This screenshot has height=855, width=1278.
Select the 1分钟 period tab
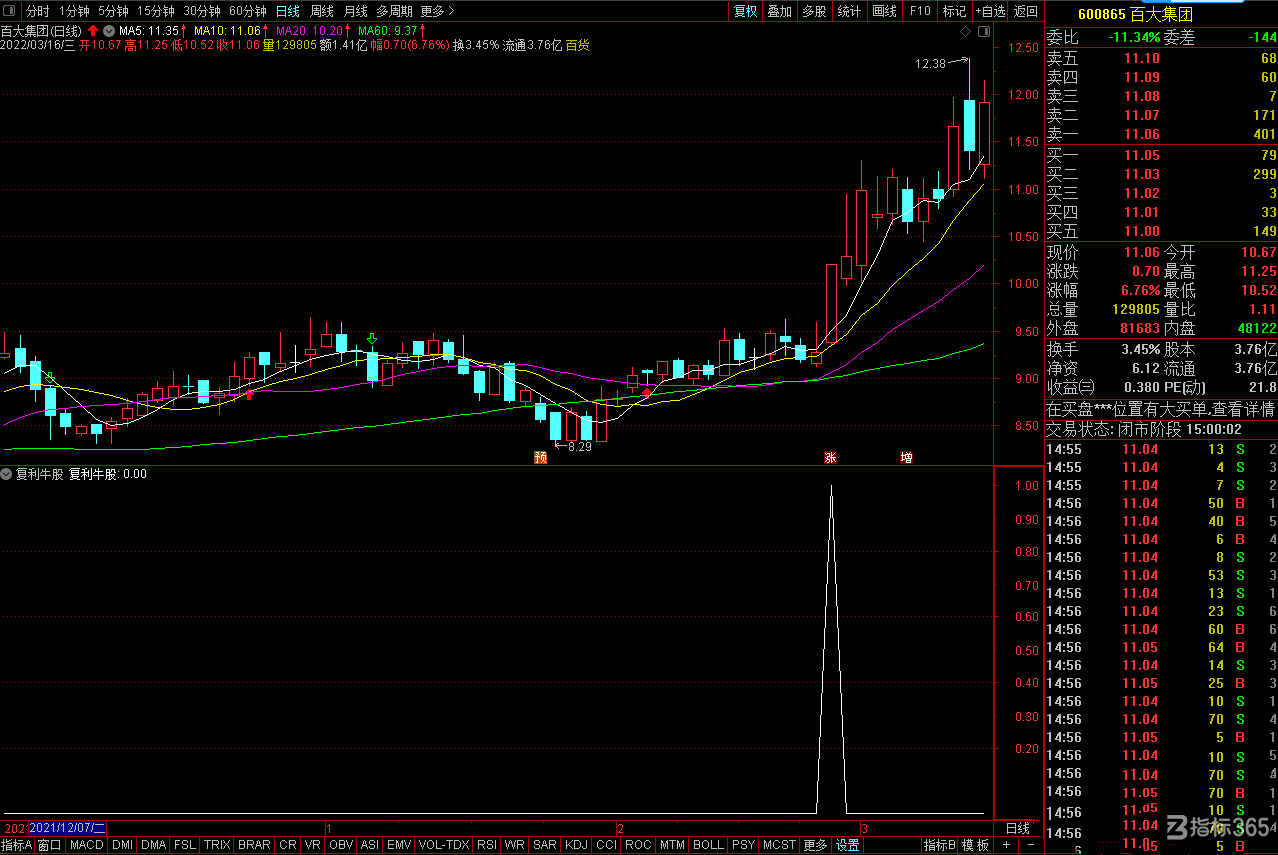(x=74, y=11)
